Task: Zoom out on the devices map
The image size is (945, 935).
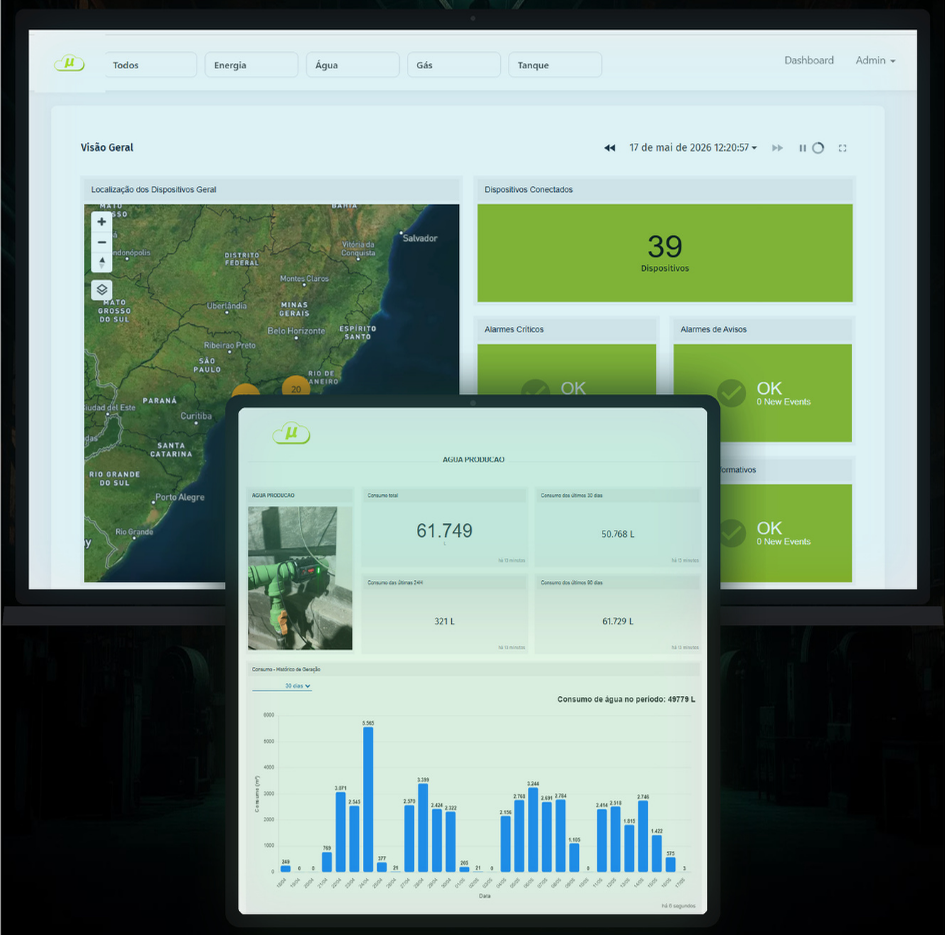Action: pyautogui.click(x=102, y=242)
